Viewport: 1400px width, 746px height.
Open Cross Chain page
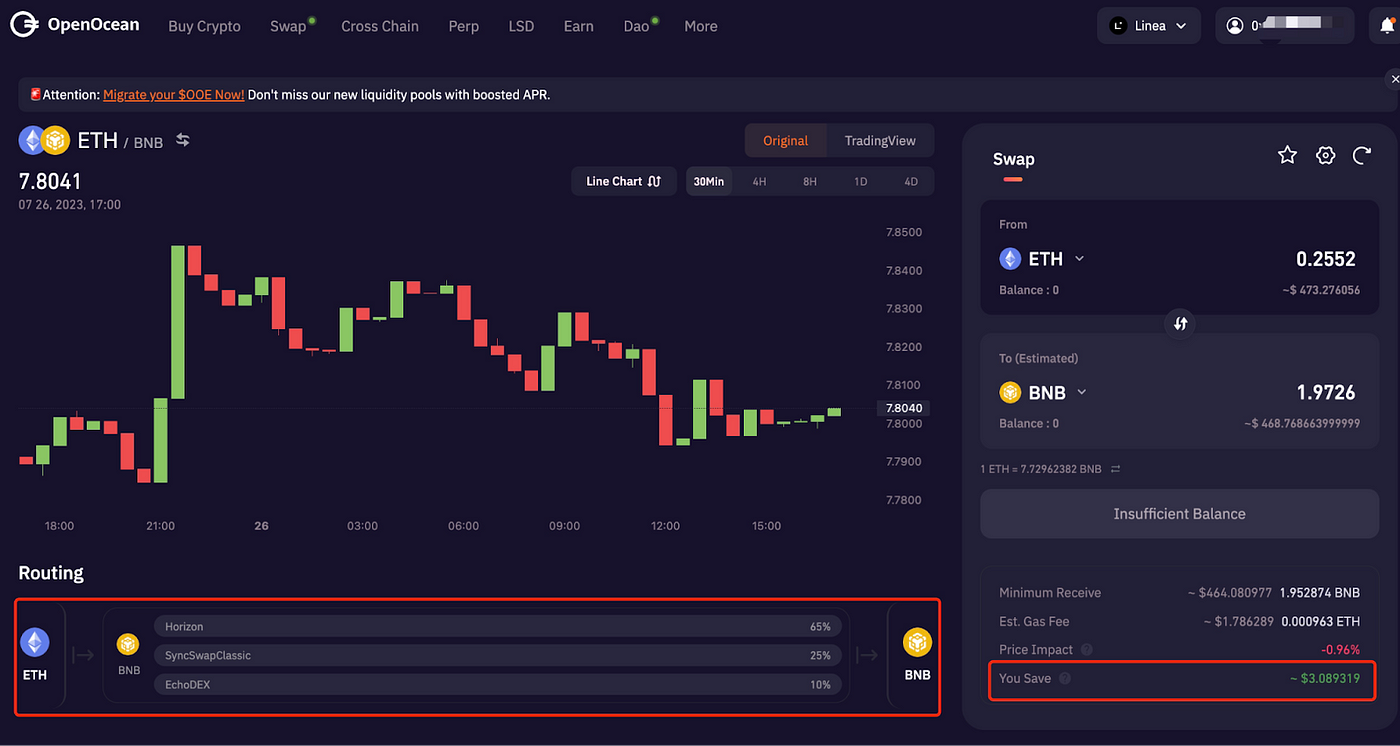click(x=380, y=26)
